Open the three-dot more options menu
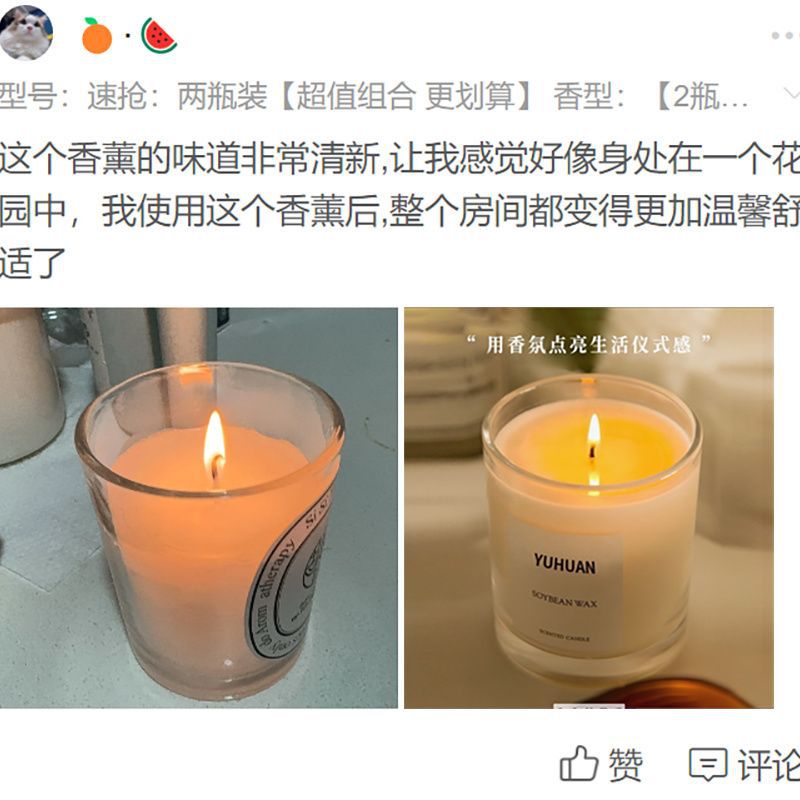800x800 pixels. click(785, 36)
